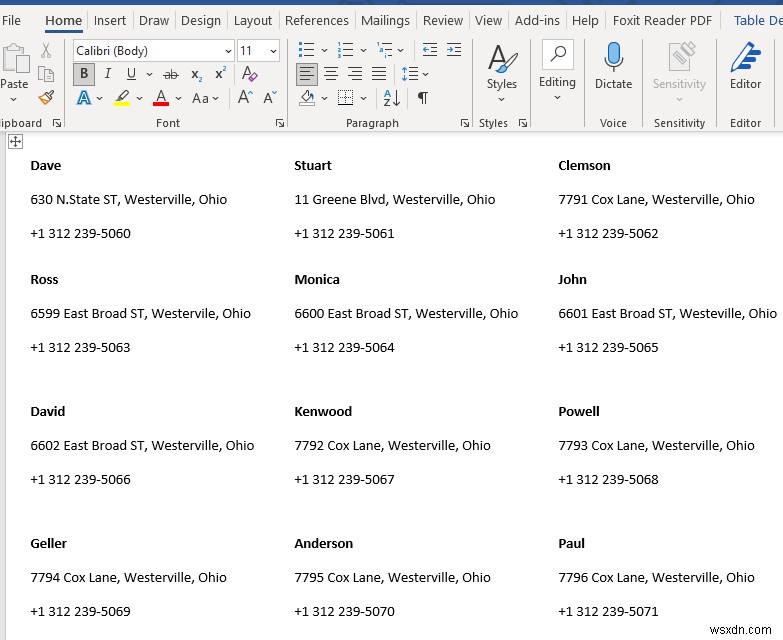Screen dimensions: 783x640
Task: Insert a numbered list
Action: (345, 50)
